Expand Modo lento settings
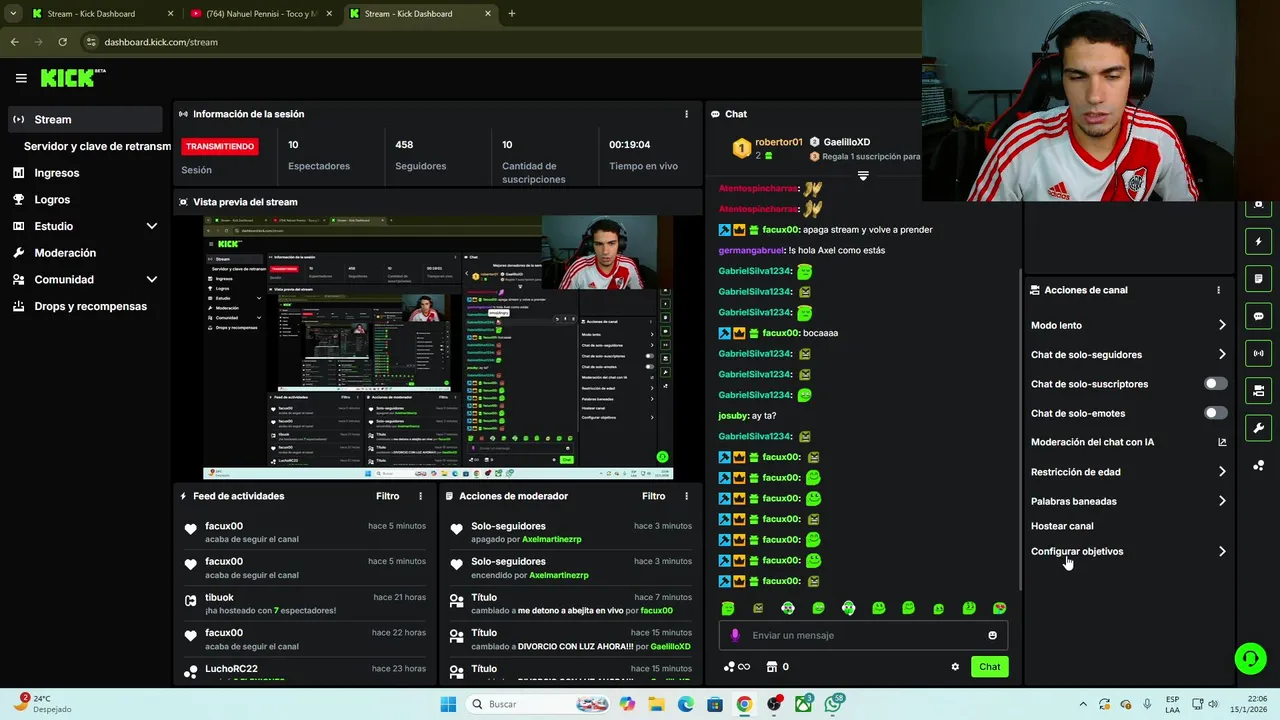This screenshot has height=720, width=1280. tap(1222, 325)
